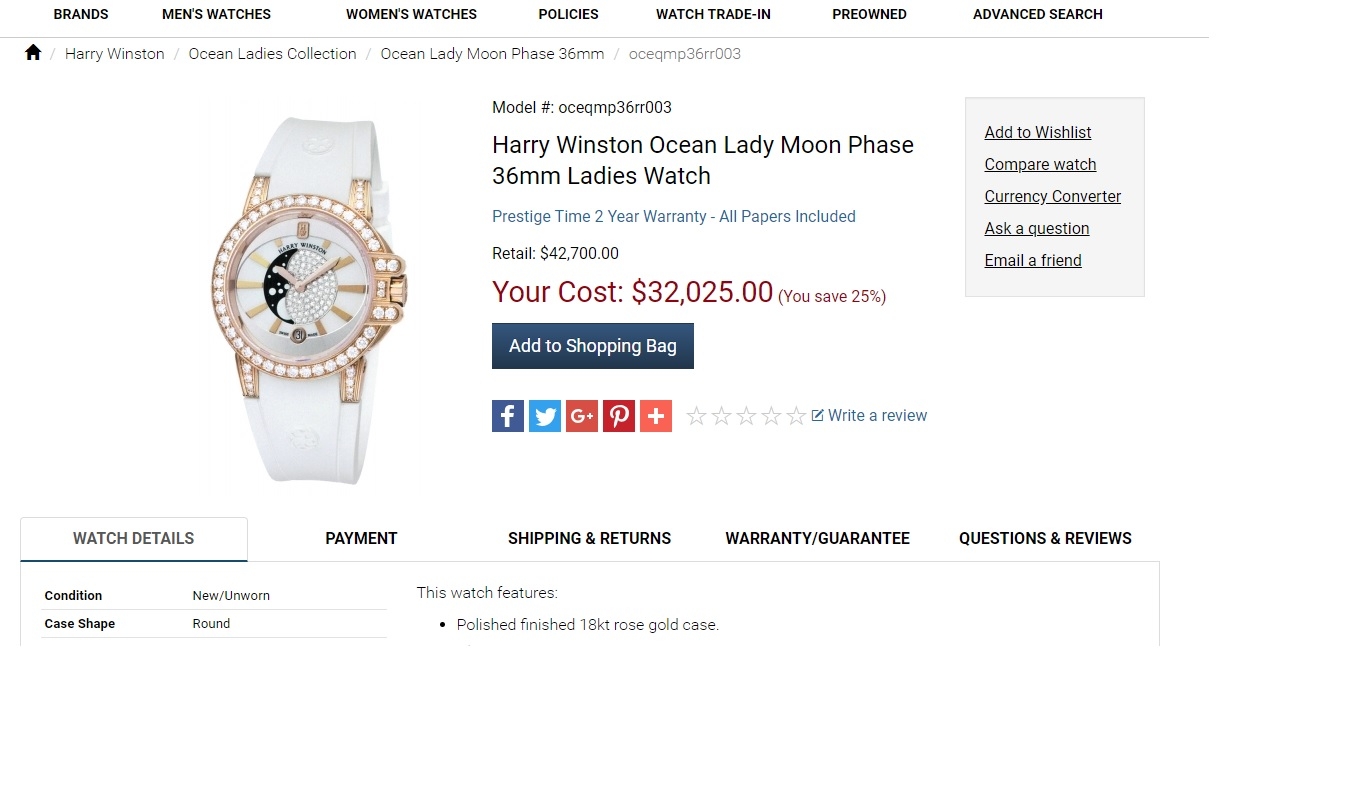Viewport: 1348px width, 797px height.
Task: Go to Ocean Ladies Collection breadcrumb
Action: pos(272,54)
